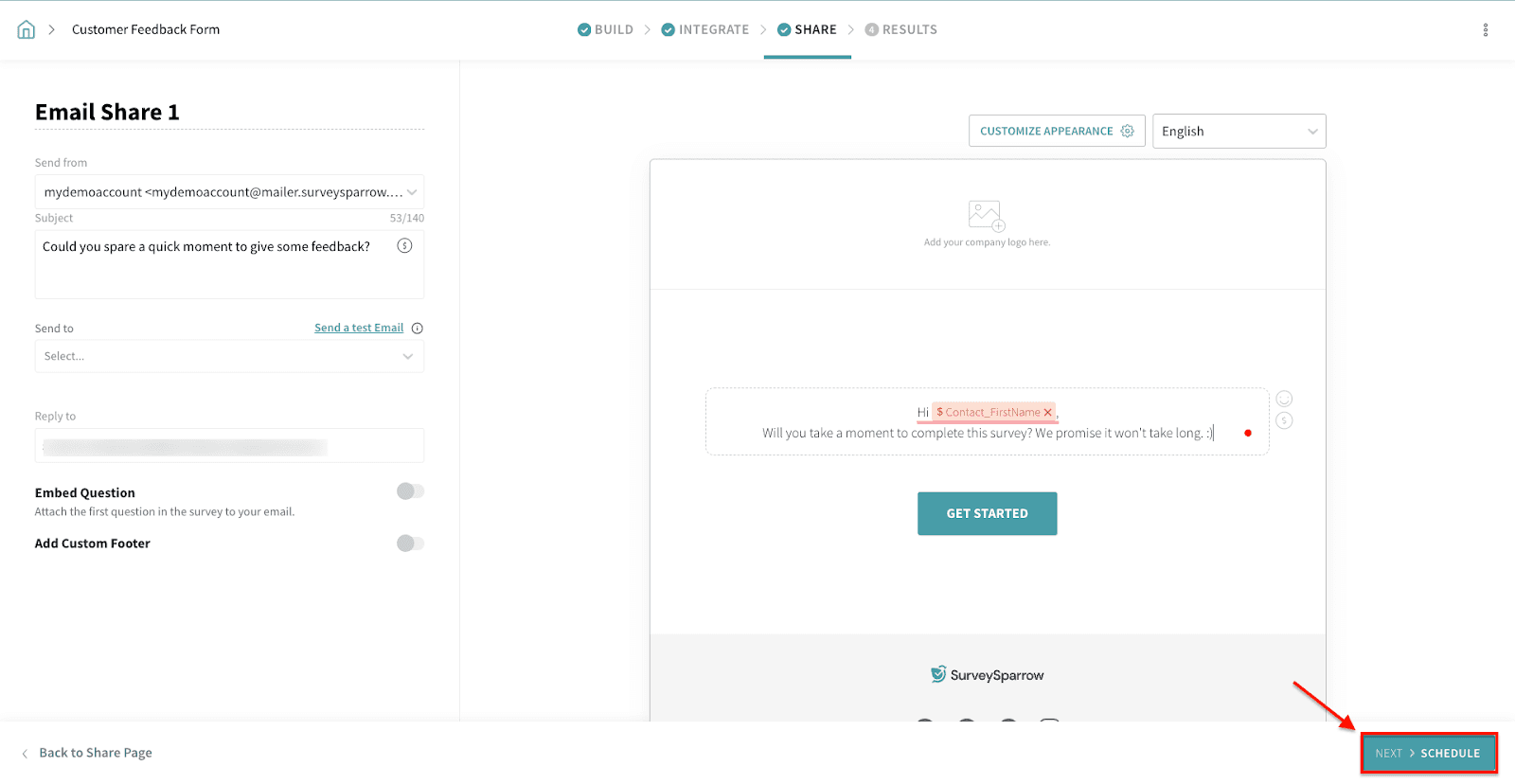The width and height of the screenshot is (1515, 784).
Task: Enable the Embed Question toggle
Action: click(x=410, y=491)
